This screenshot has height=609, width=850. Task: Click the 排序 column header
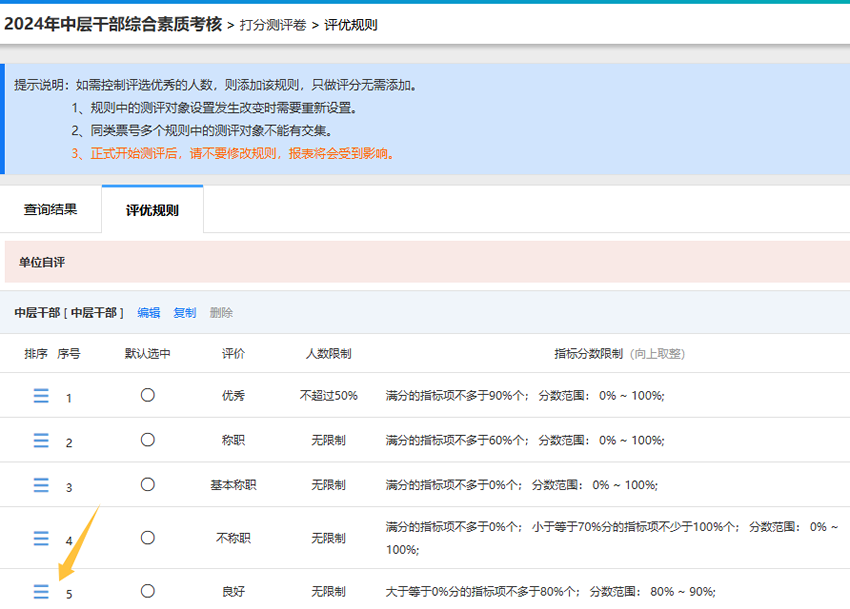[x=36, y=354]
